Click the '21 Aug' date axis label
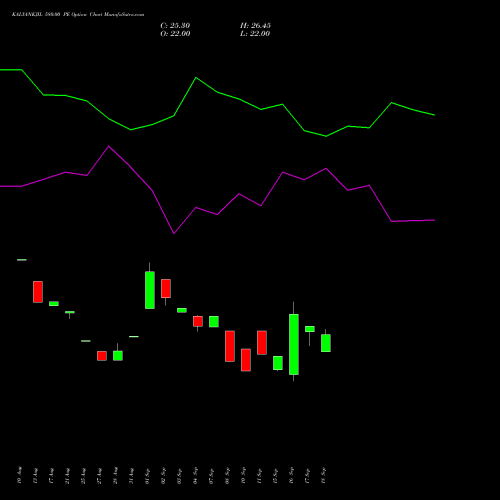Viewport: 500px width, 500px height. [67, 476]
